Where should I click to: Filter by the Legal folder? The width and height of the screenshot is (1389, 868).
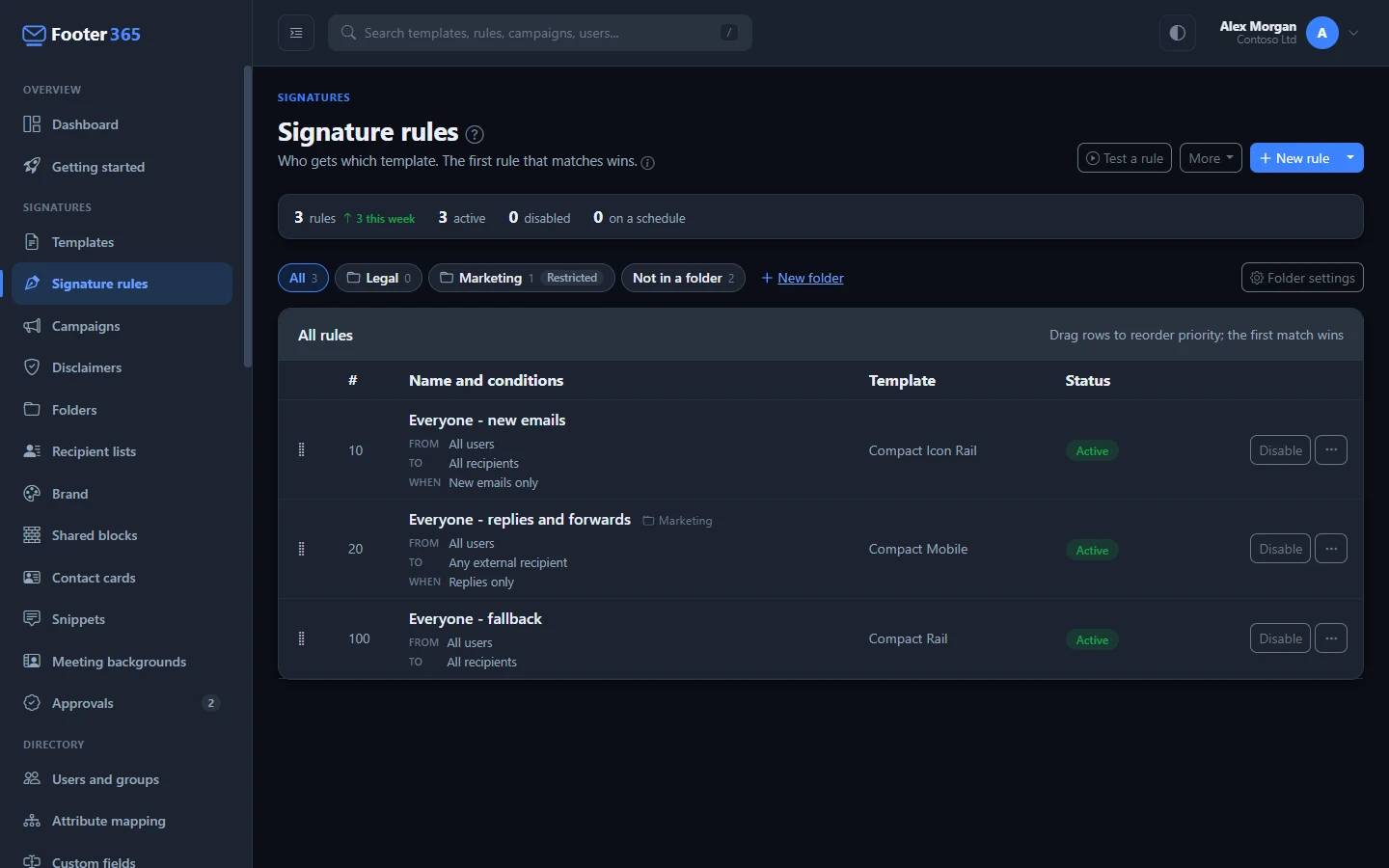coord(378,278)
